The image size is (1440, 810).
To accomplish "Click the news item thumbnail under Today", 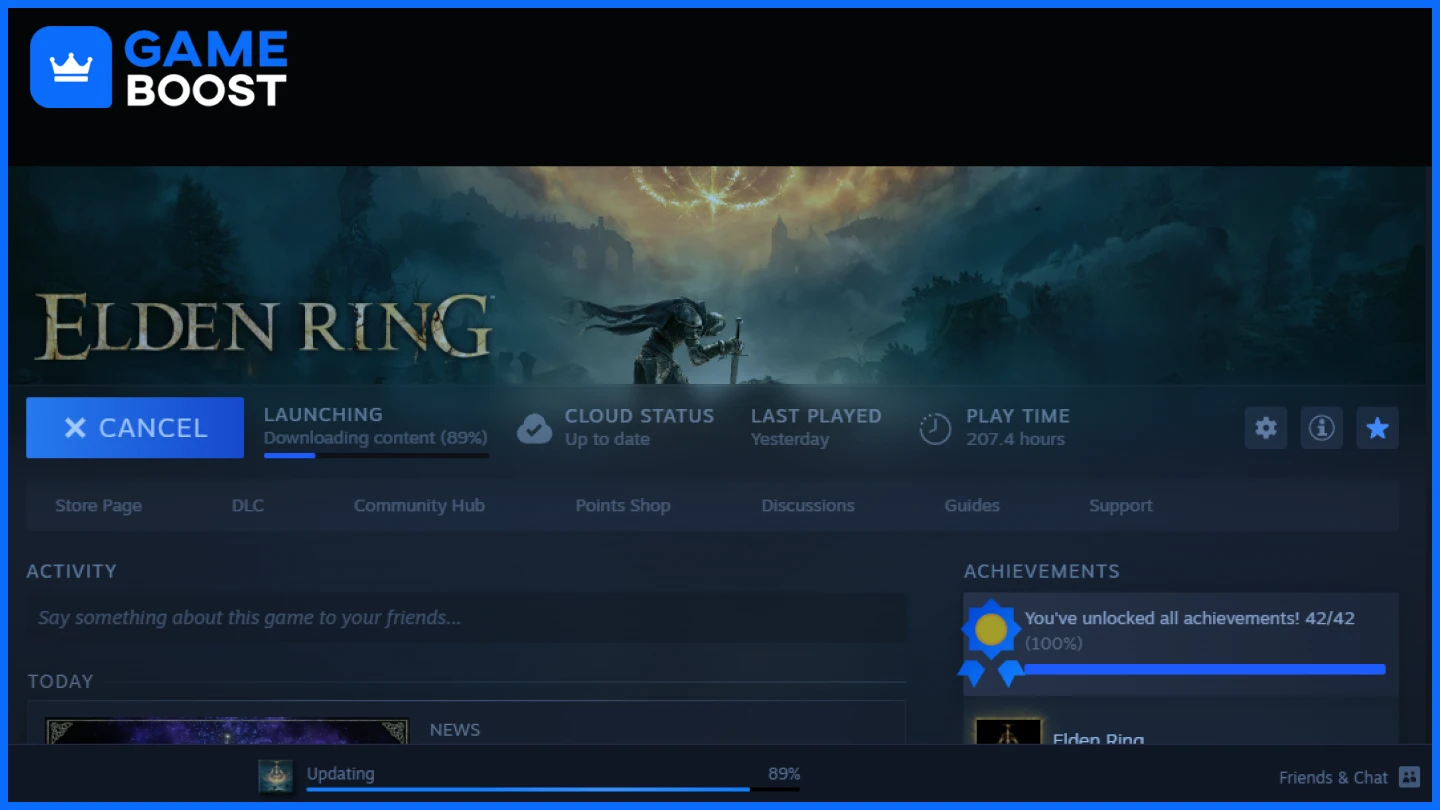I will coord(227,732).
